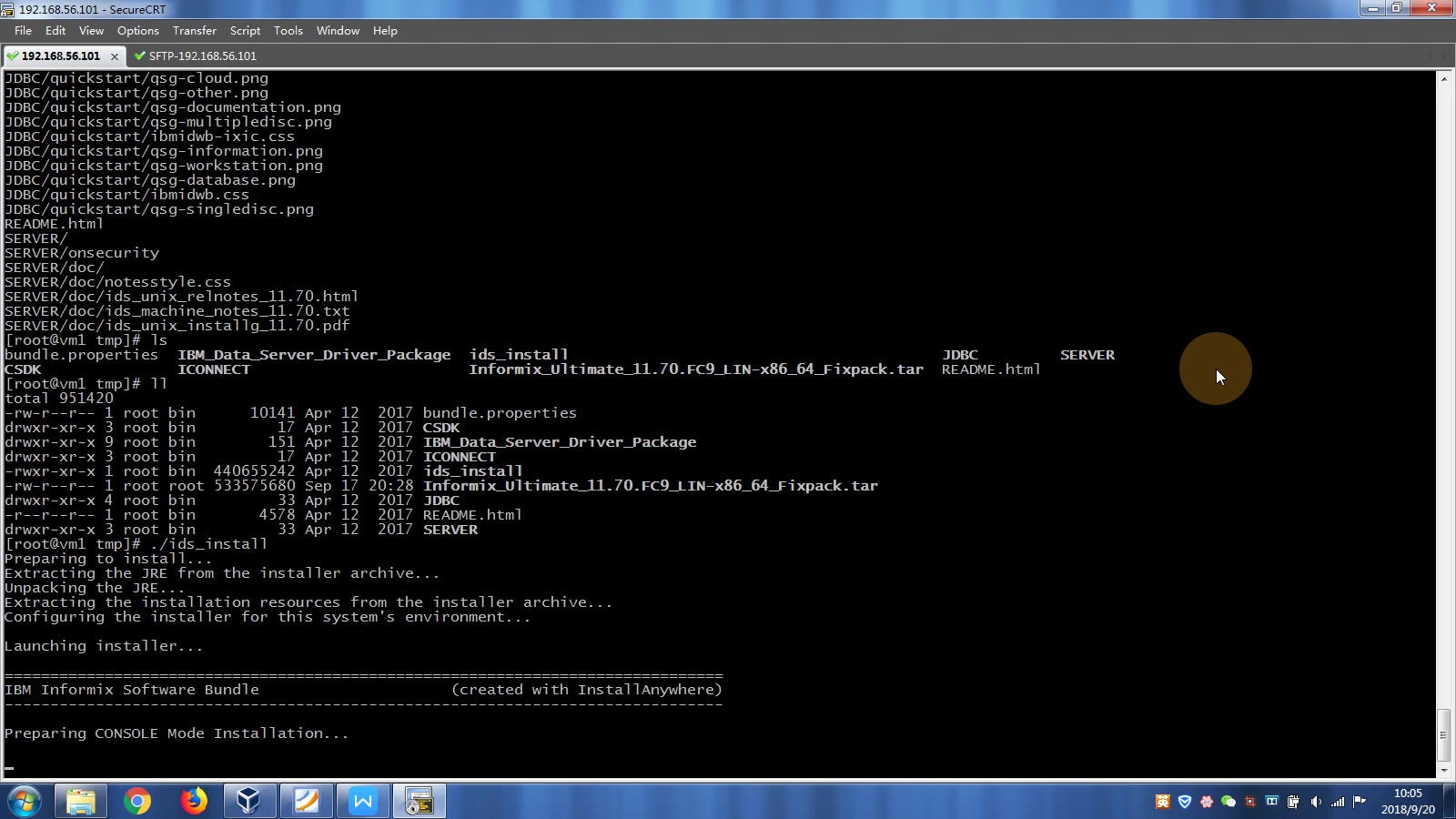Click the pink flower tray icon
Image resolution: width=1456 pixels, height=819 pixels.
click(x=1207, y=801)
